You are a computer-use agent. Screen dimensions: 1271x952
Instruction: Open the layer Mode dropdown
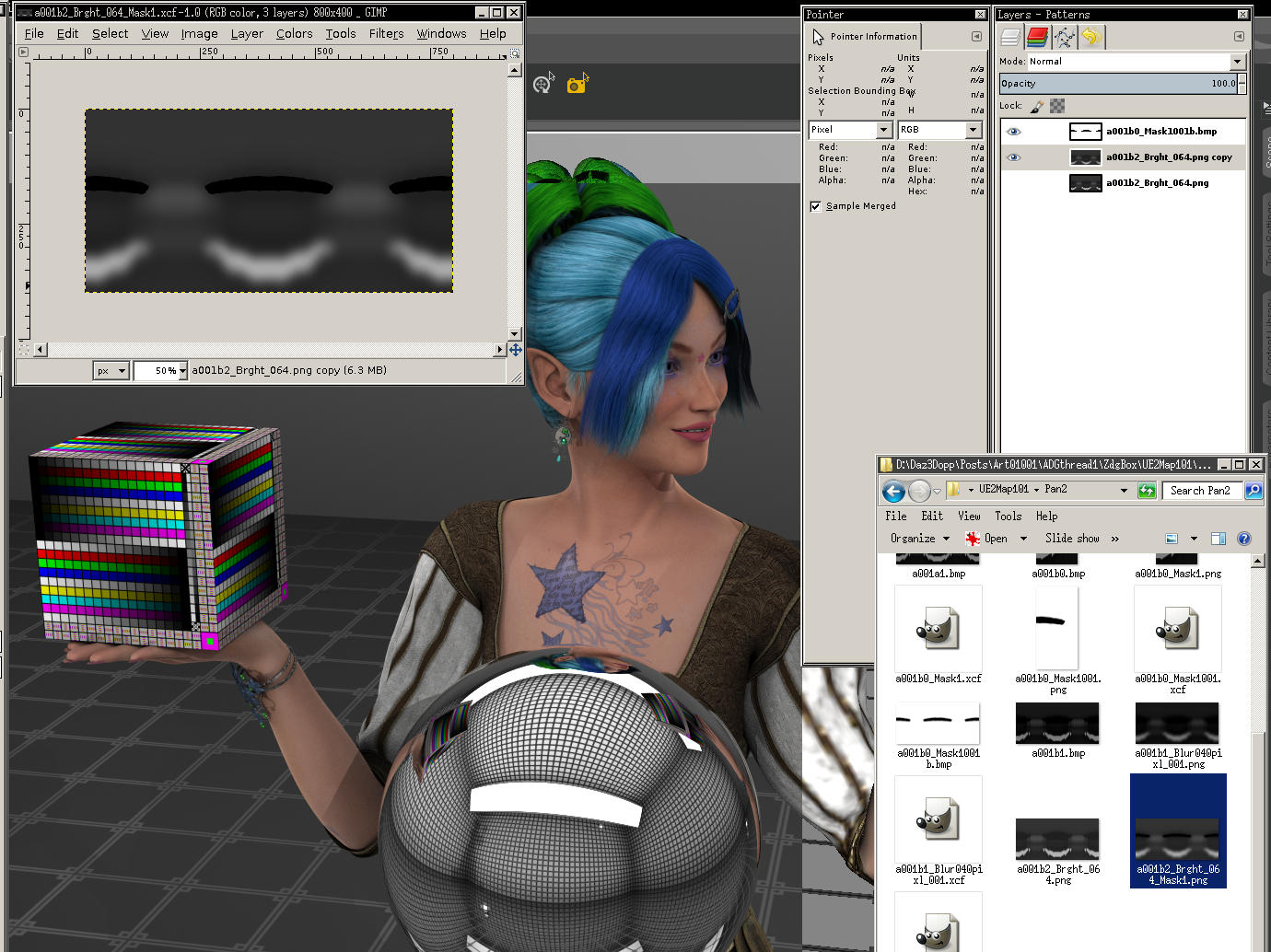click(1137, 62)
